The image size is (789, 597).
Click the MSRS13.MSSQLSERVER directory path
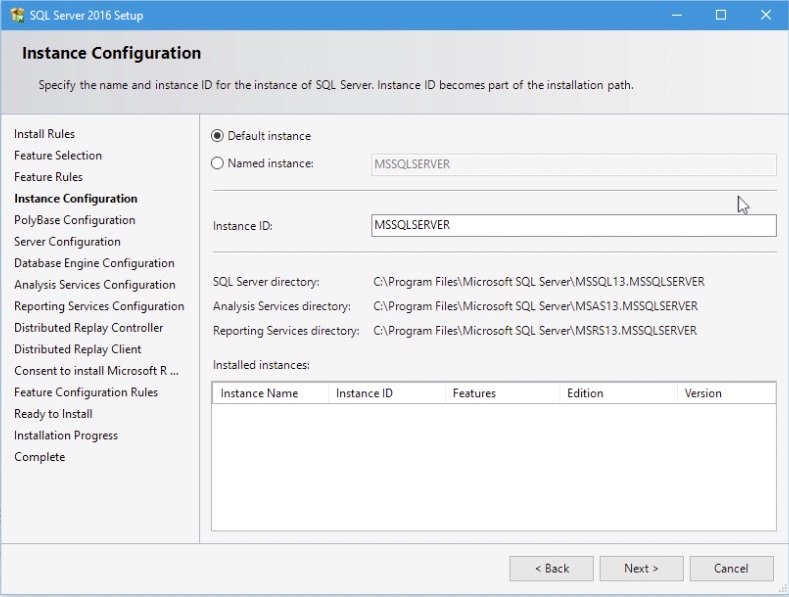click(x=535, y=331)
